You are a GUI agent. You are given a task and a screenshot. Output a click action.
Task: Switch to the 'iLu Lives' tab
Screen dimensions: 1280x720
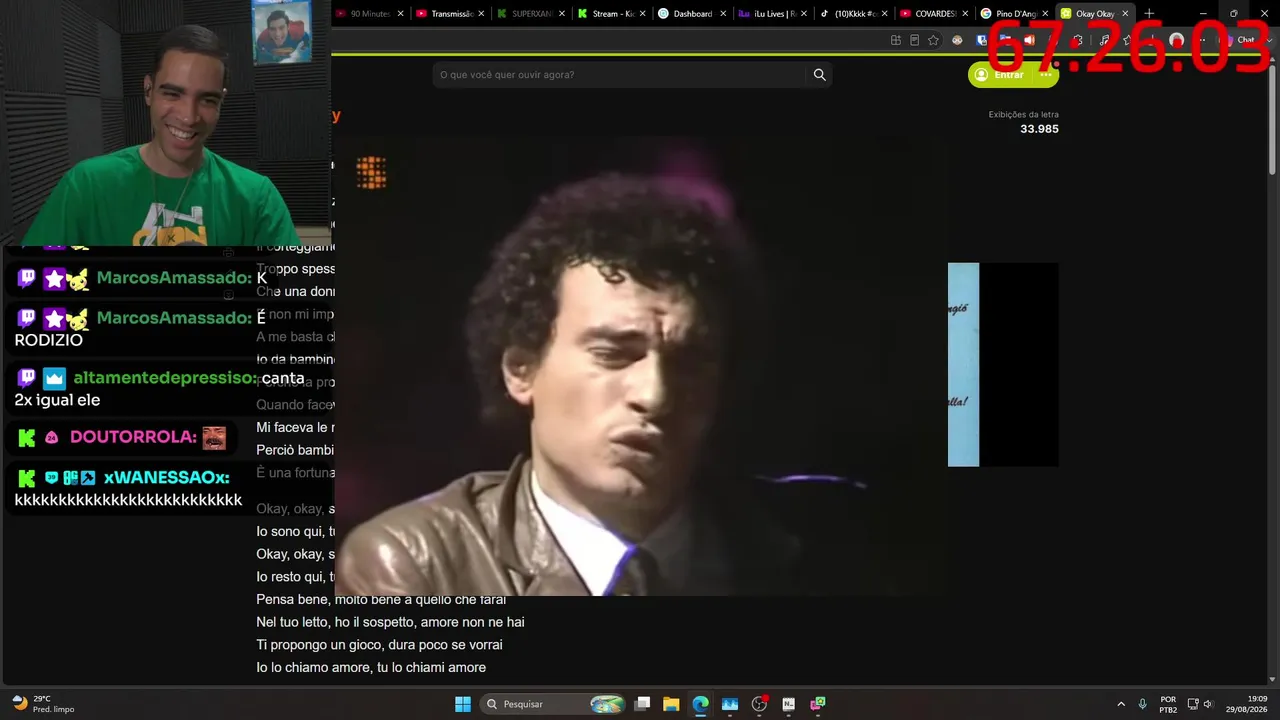pos(773,14)
